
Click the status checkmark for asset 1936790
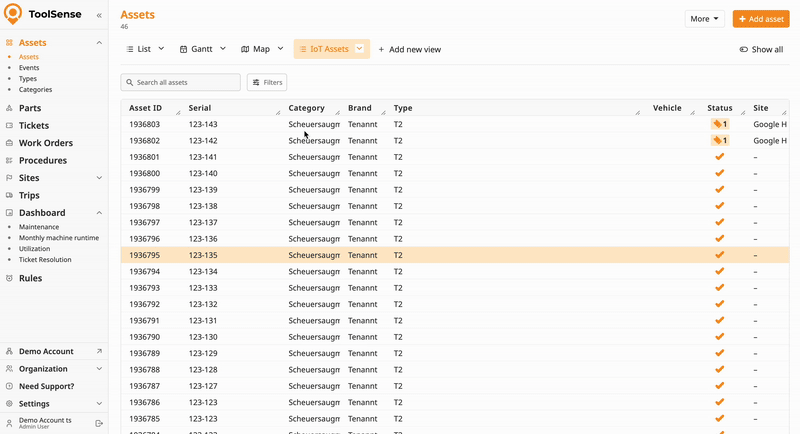tap(719, 337)
